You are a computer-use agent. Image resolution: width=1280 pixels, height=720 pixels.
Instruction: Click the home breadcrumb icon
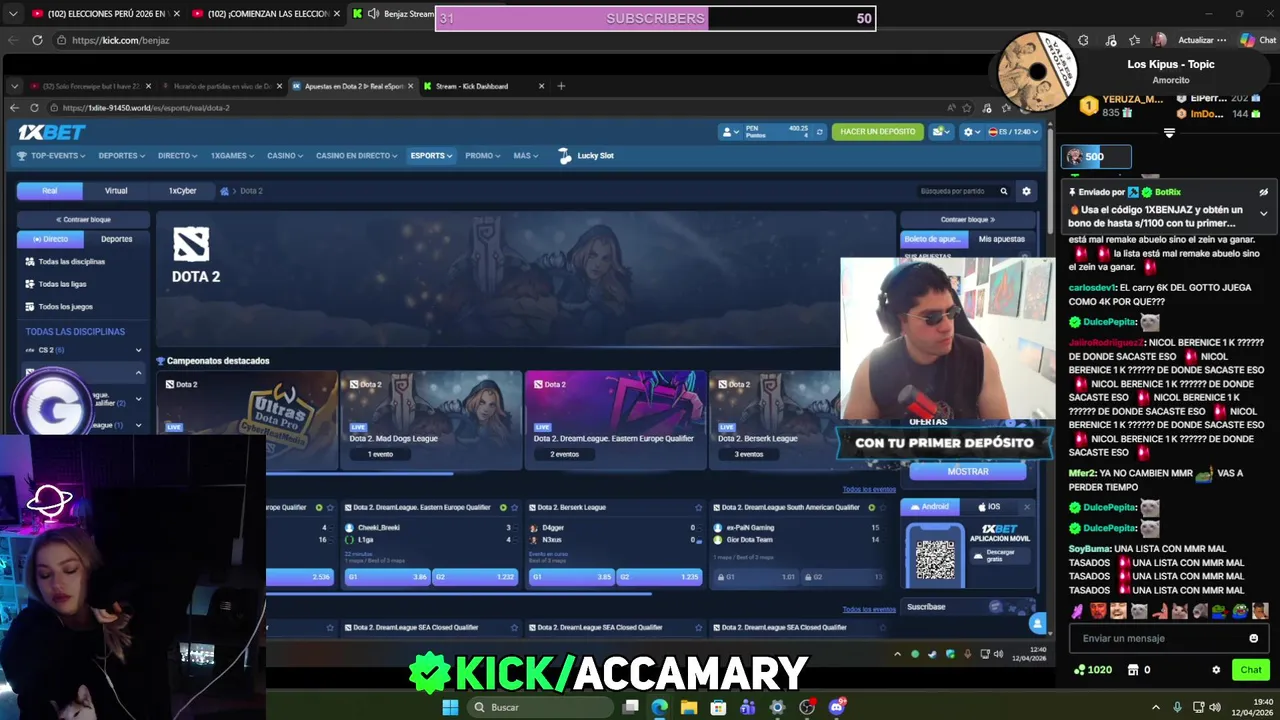(x=225, y=191)
